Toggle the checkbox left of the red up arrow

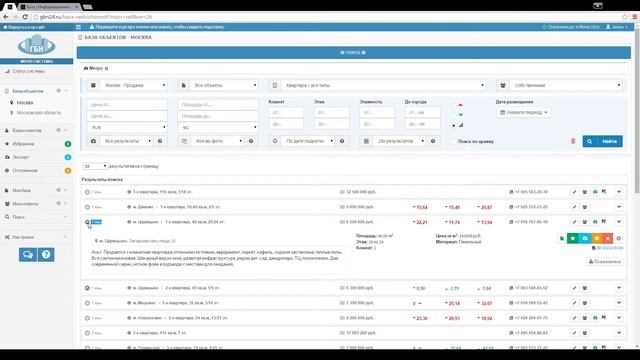pyautogui.click(x=454, y=105)
